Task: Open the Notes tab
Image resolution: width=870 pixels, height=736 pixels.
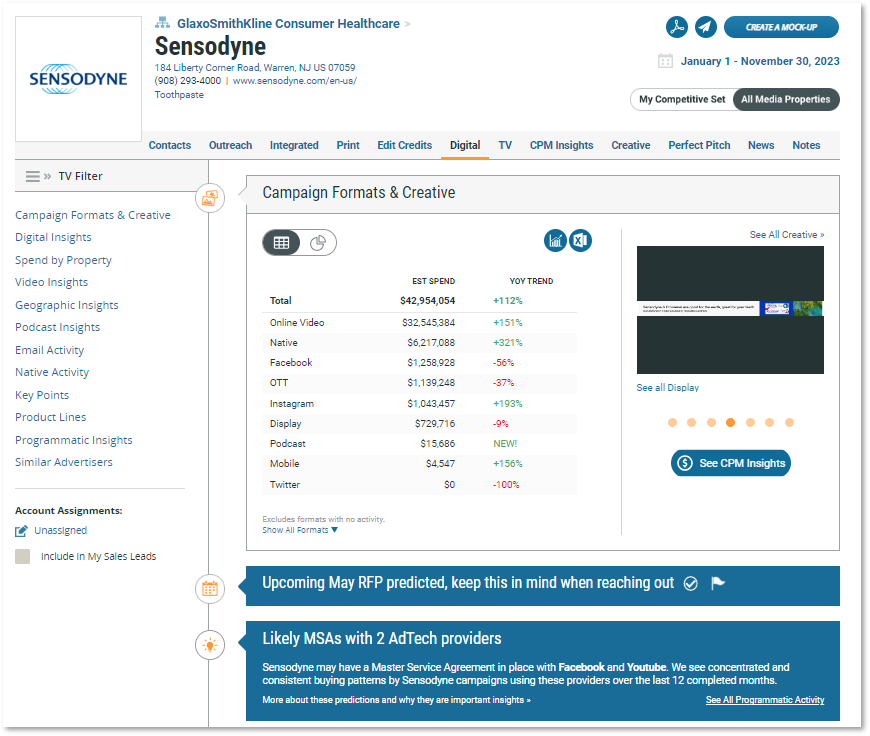Action: [806, 145]
